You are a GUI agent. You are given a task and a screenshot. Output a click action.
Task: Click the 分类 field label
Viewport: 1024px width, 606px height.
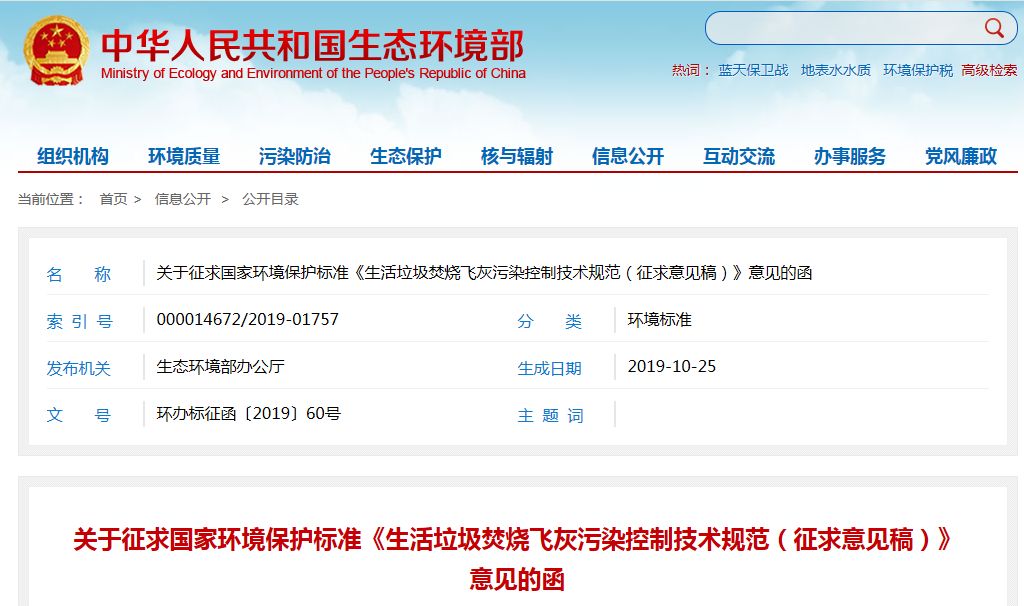[x=549, y=321]
